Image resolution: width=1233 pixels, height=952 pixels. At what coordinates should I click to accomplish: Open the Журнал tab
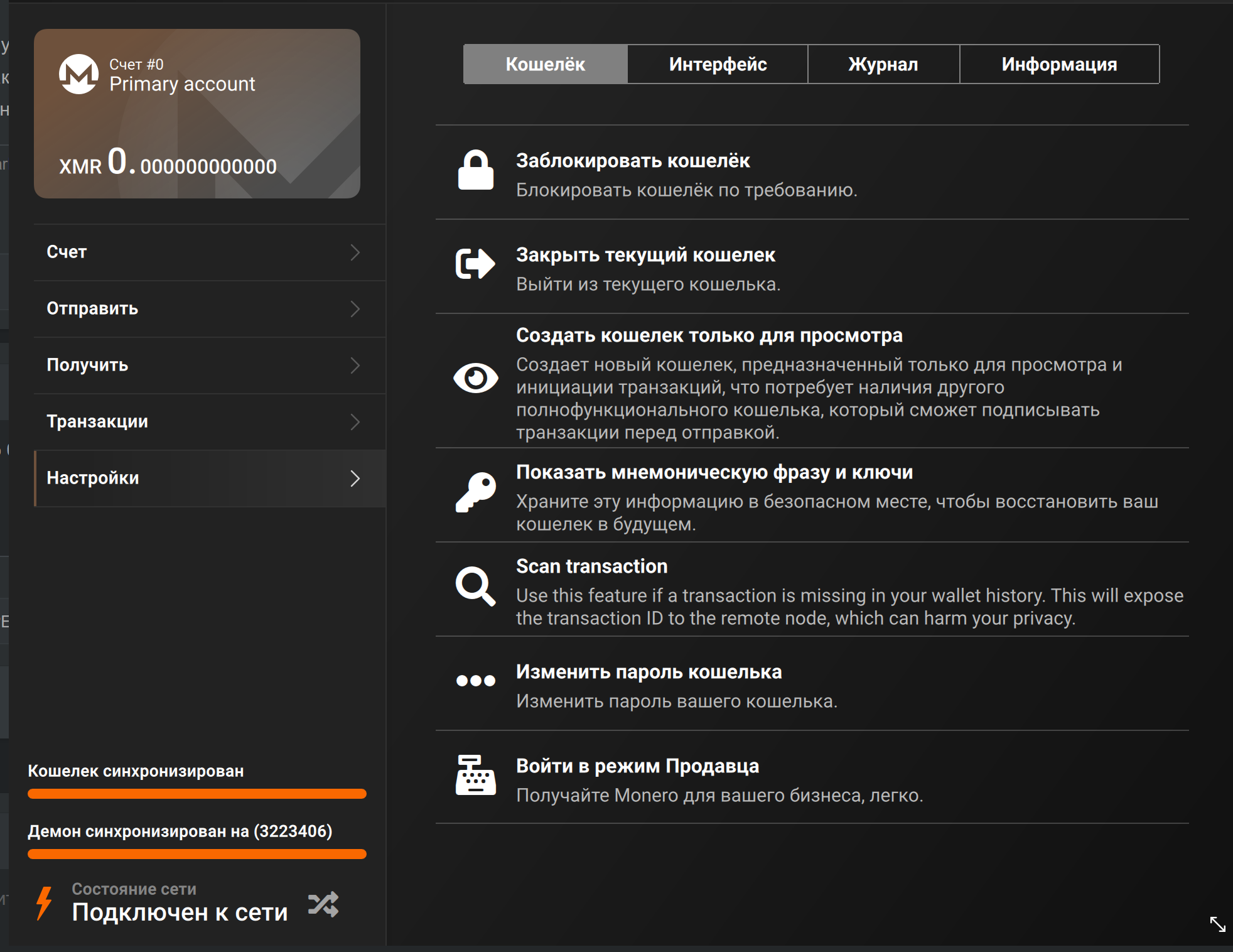883,64
